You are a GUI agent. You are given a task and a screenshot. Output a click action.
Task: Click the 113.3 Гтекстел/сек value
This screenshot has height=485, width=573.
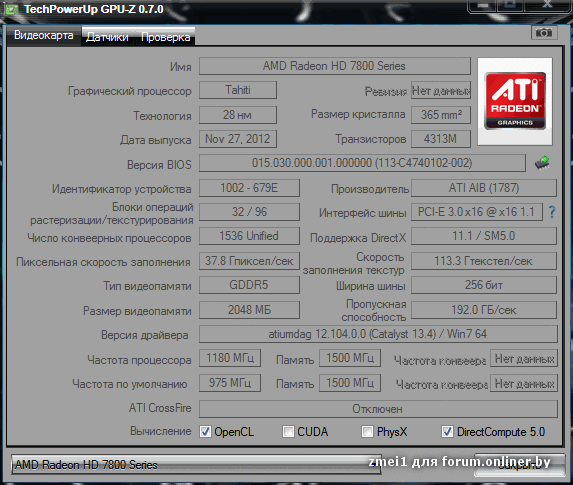(484, 261)
